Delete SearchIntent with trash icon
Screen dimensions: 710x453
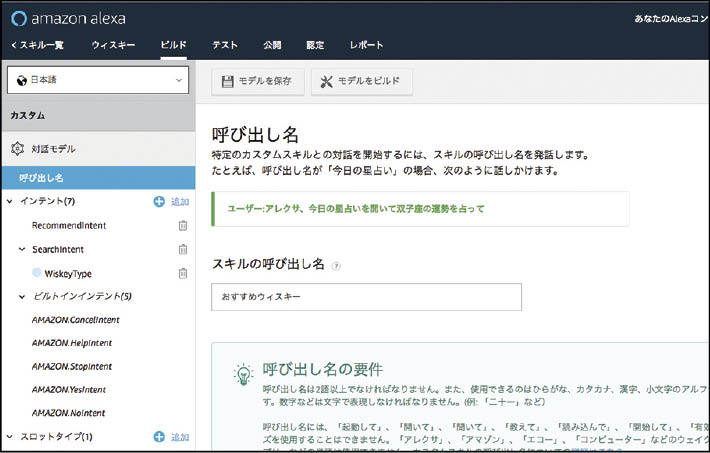(x=183, y=249)
